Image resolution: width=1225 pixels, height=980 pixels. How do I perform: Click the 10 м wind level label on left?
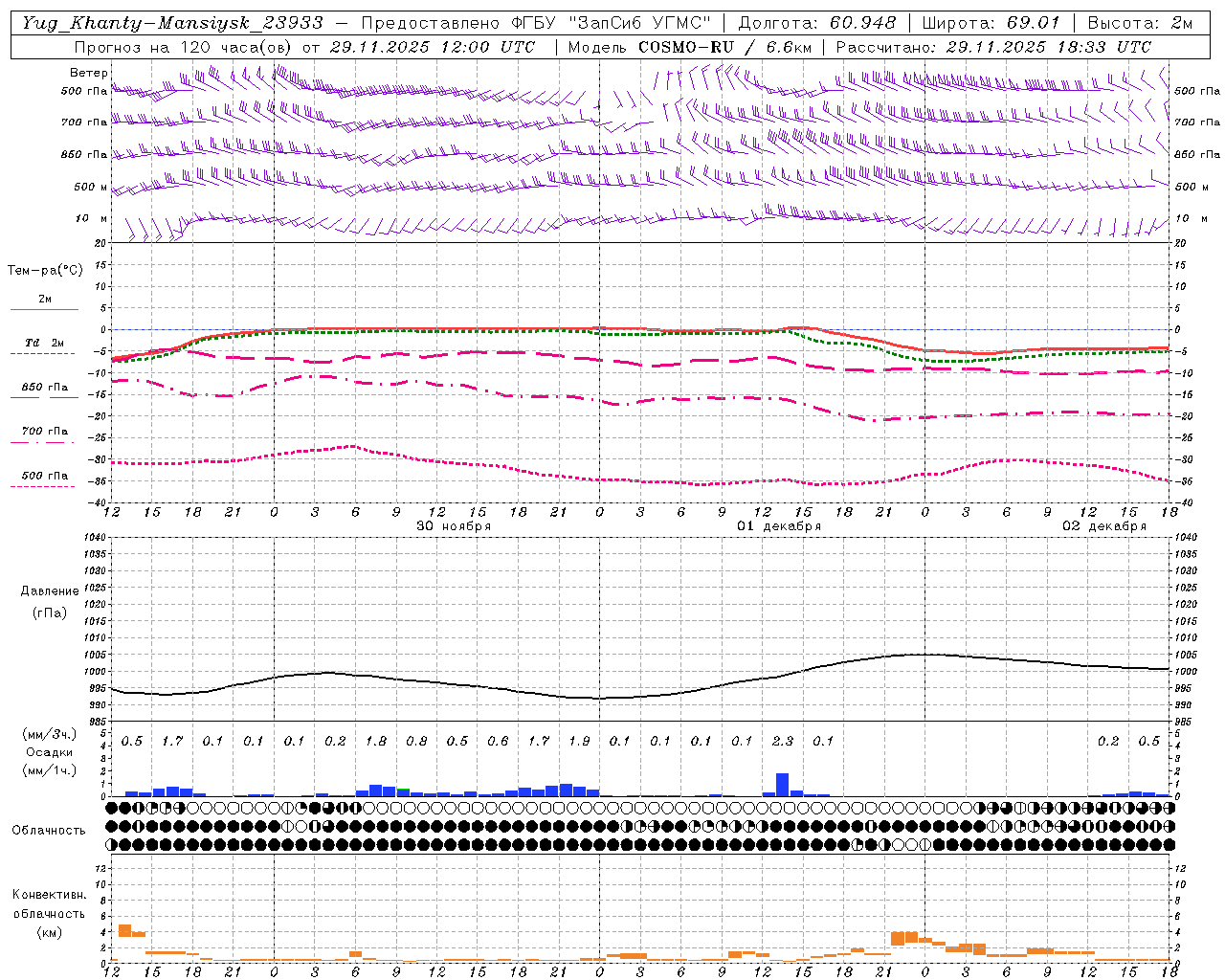click(91, 219)
